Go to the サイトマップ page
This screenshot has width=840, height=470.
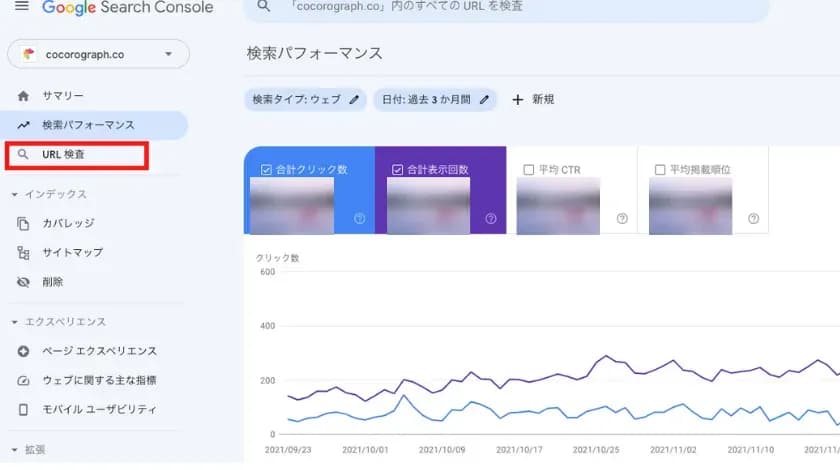(72, 253)
